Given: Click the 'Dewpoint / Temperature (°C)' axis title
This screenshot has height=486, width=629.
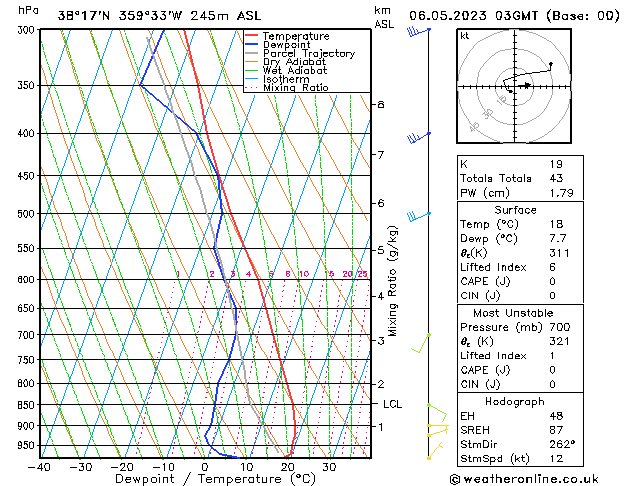Looking at the screenshot, I should [215, 479].
